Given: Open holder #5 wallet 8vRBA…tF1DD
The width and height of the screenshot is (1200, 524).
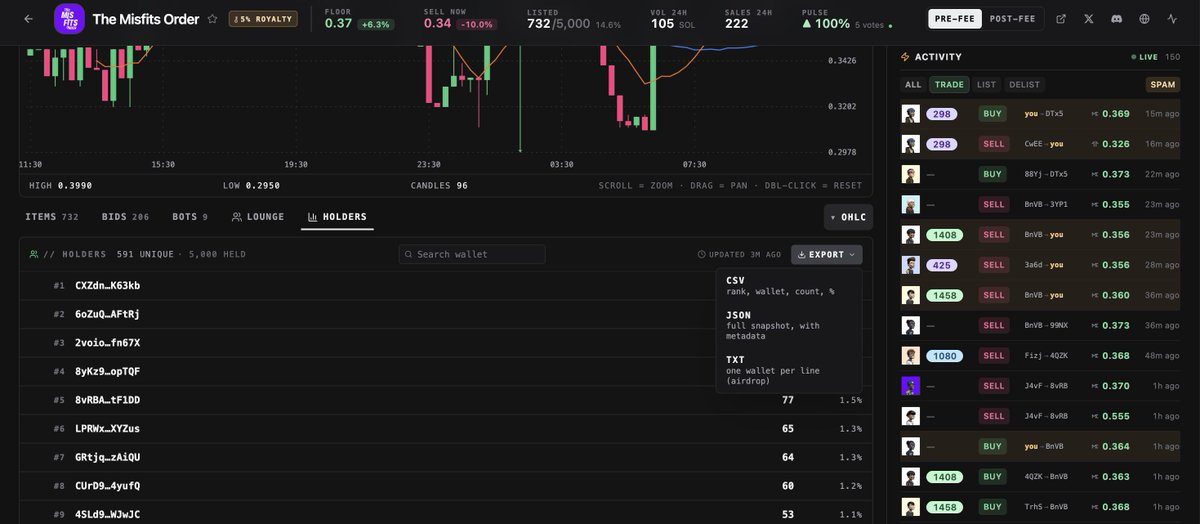Looking at the screenshot, I should click(x=107, y=400).
